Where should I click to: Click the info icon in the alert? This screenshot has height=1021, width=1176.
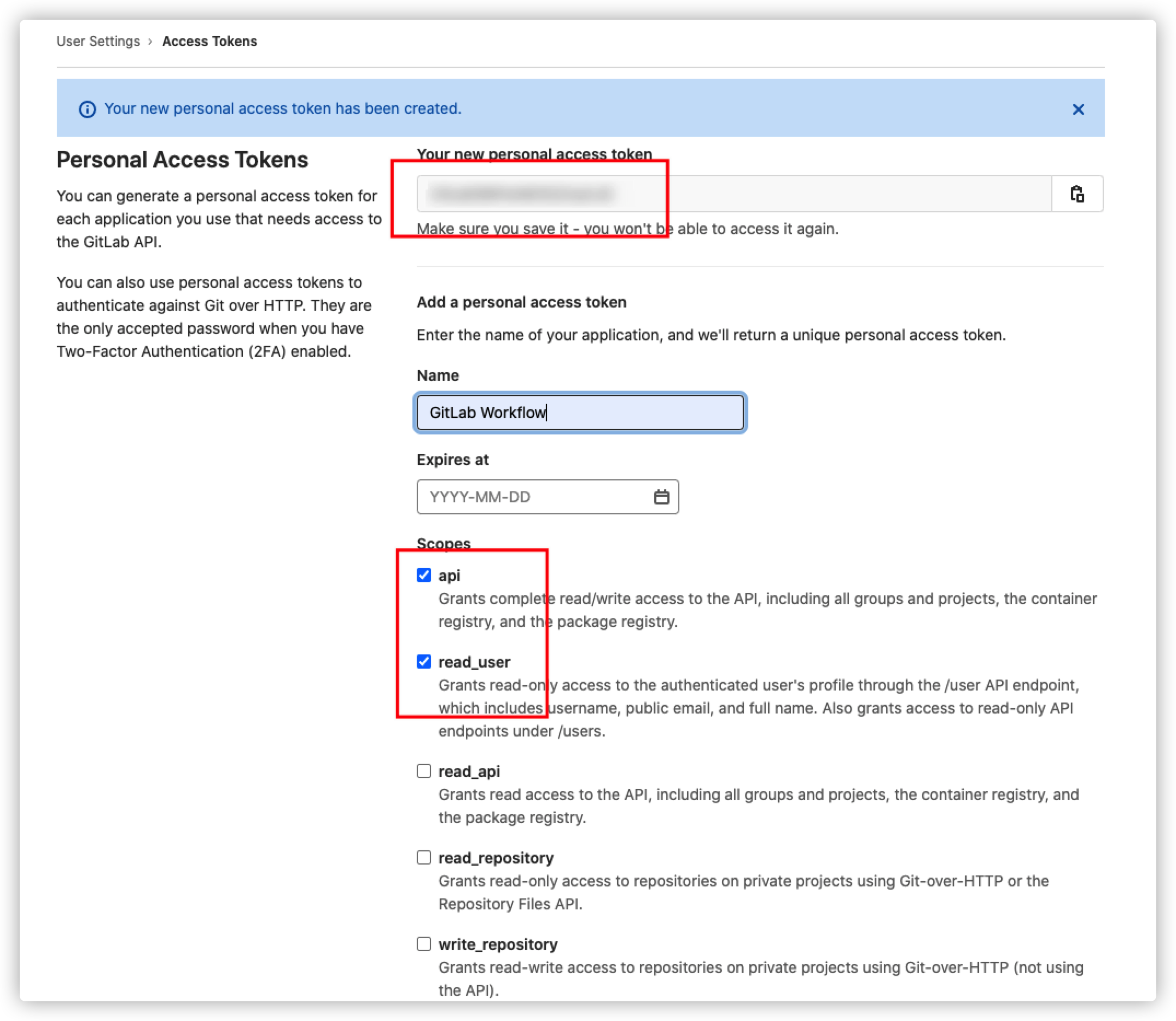[87, 109]
